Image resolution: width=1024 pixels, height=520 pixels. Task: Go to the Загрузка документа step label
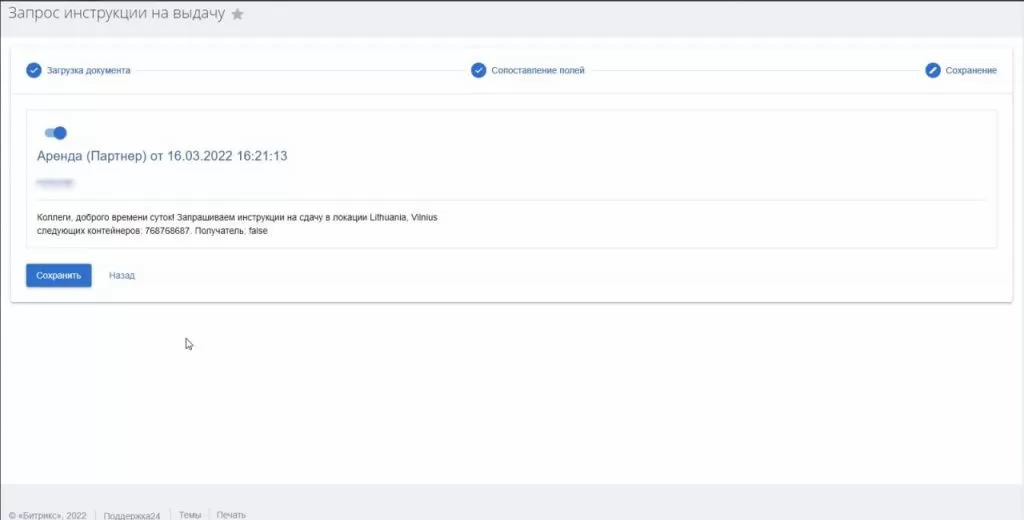pos(88,71)
